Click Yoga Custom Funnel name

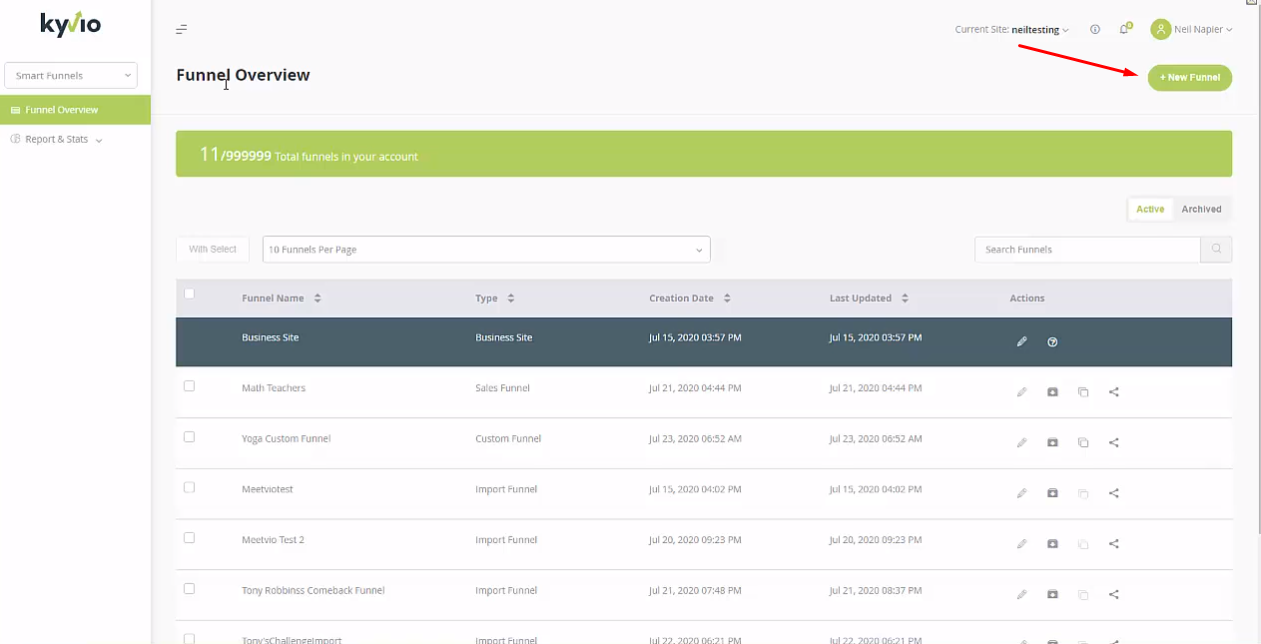click(286, 439)
